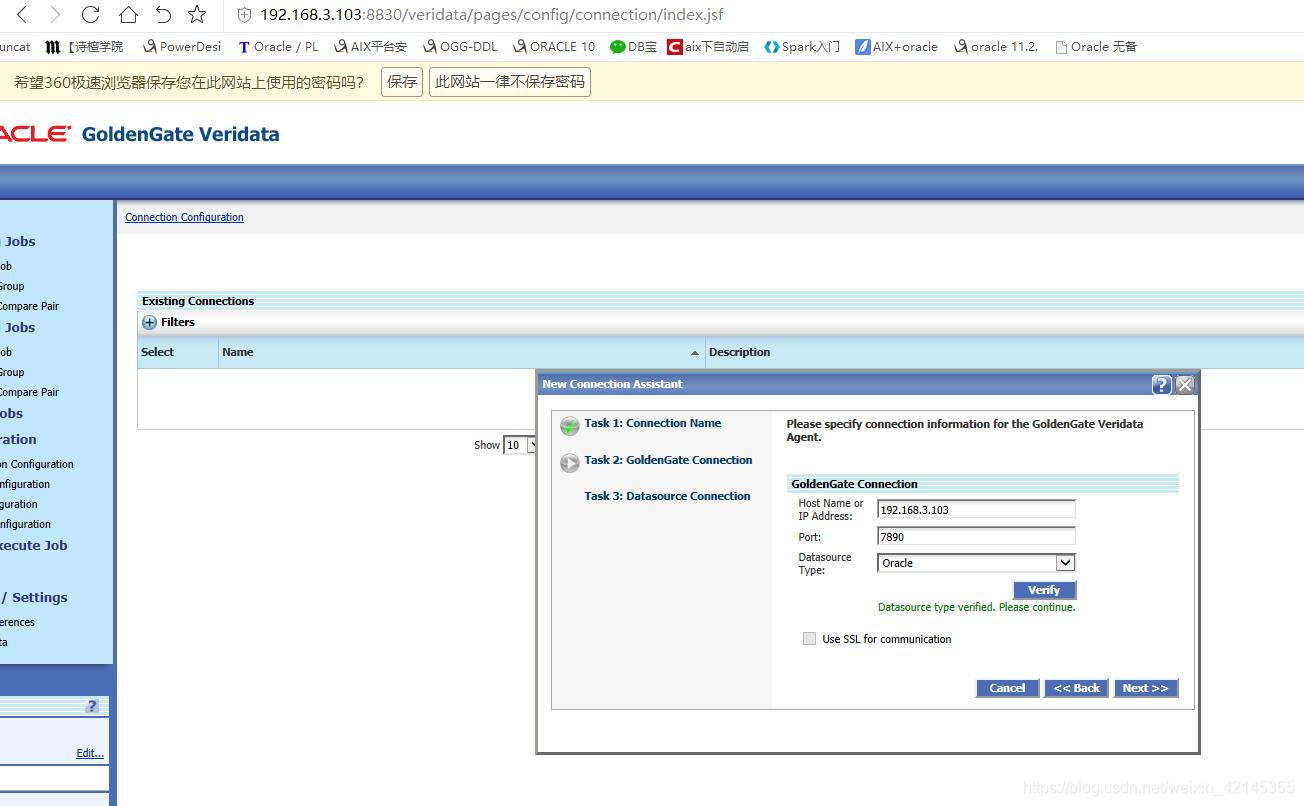Screen dimensions: 1304x806
Task: Open the ORACLE 10 bookmark
Action: tap(554, 47)
